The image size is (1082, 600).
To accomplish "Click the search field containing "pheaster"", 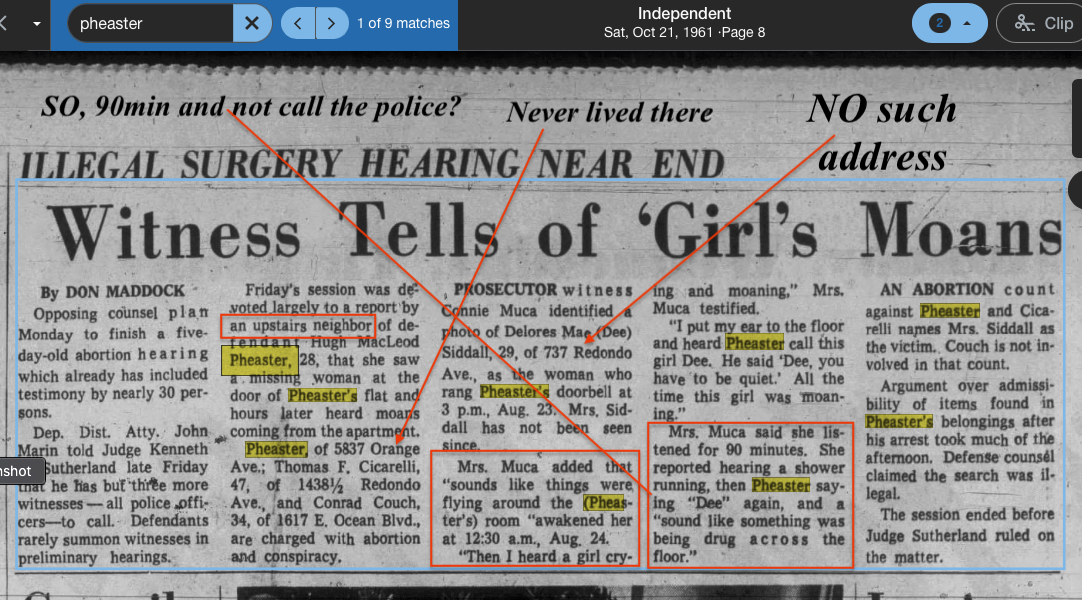I will pos(150,23).
